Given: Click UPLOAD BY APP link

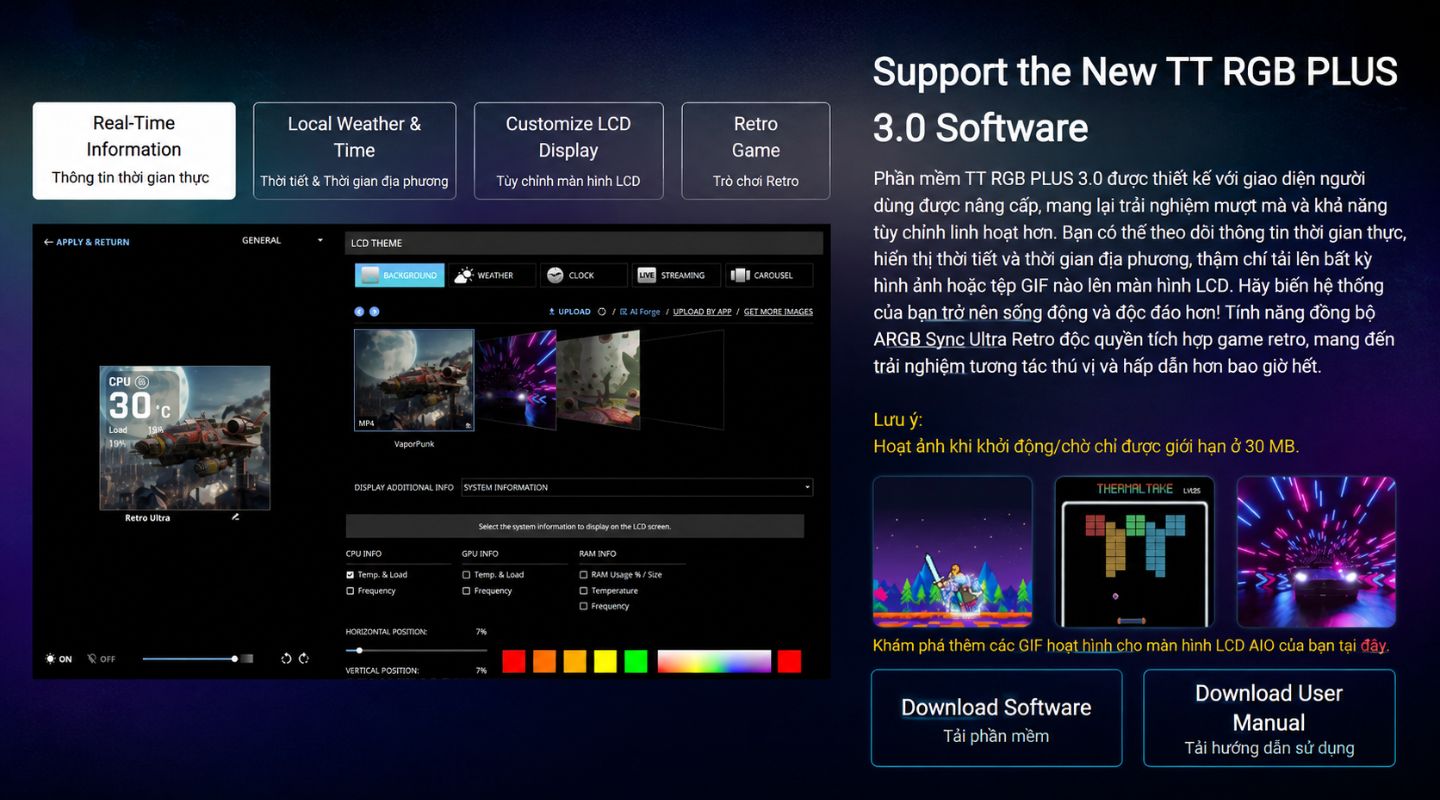Looking at the screenshot, I should pos(702,312).
